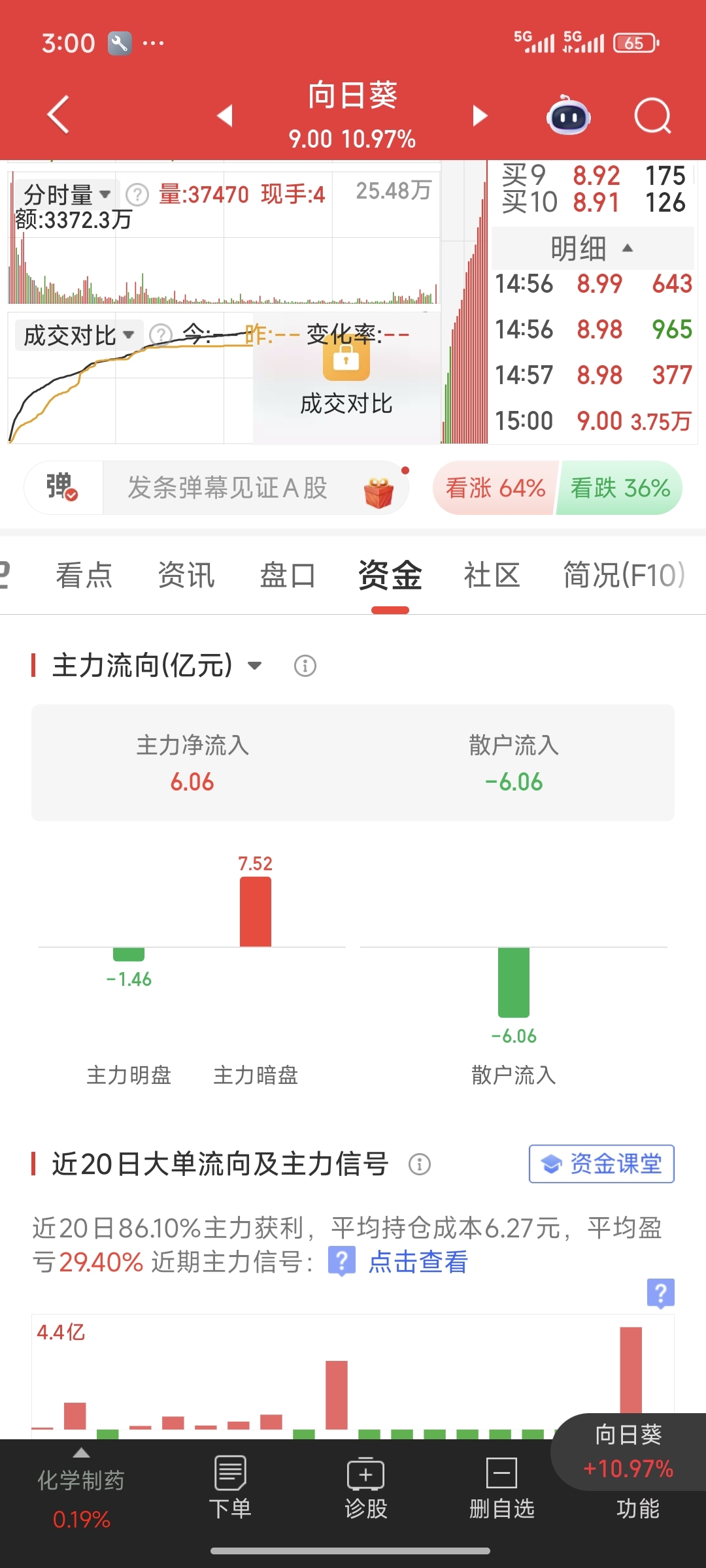Open 主力流向(亿元) dropdown arrow
The width and height of the screenshot is (706, 1568).
point(255,666)
